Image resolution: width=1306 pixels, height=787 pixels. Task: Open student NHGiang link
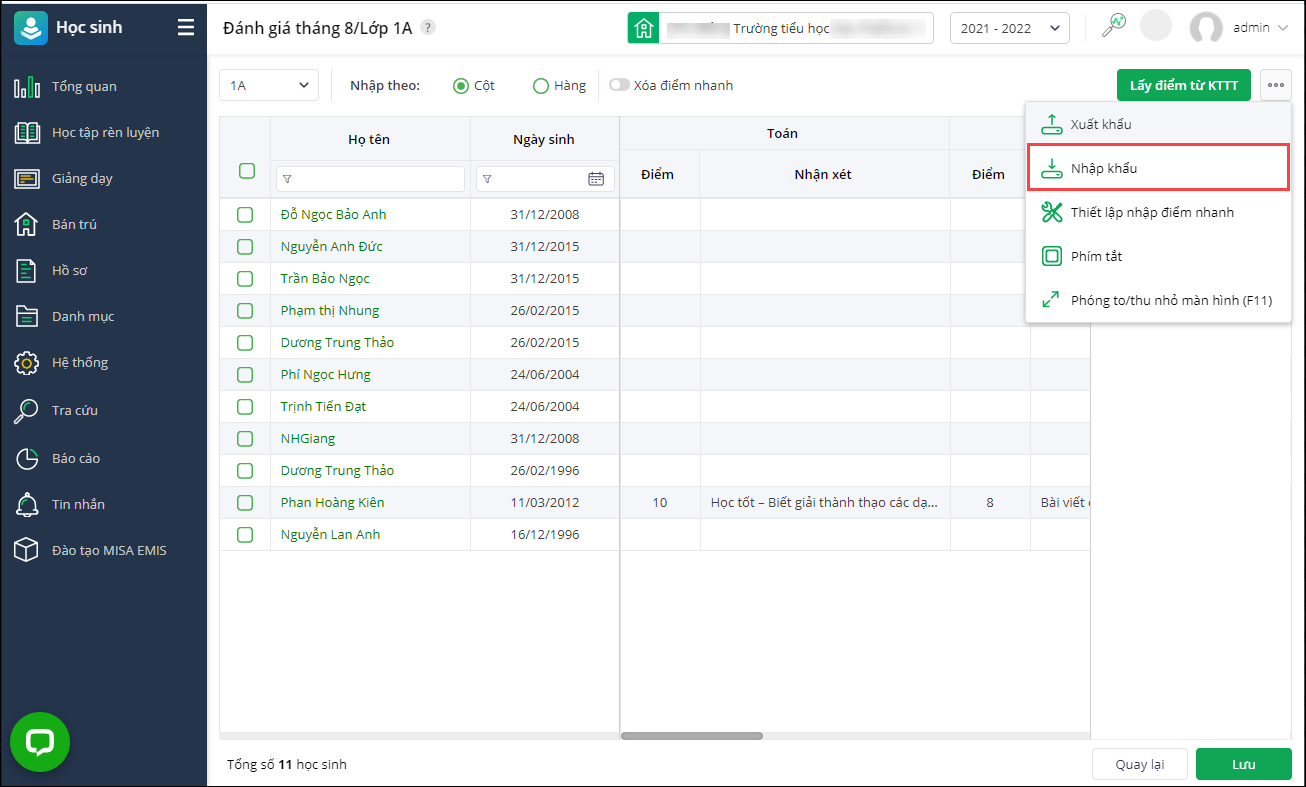308,439
